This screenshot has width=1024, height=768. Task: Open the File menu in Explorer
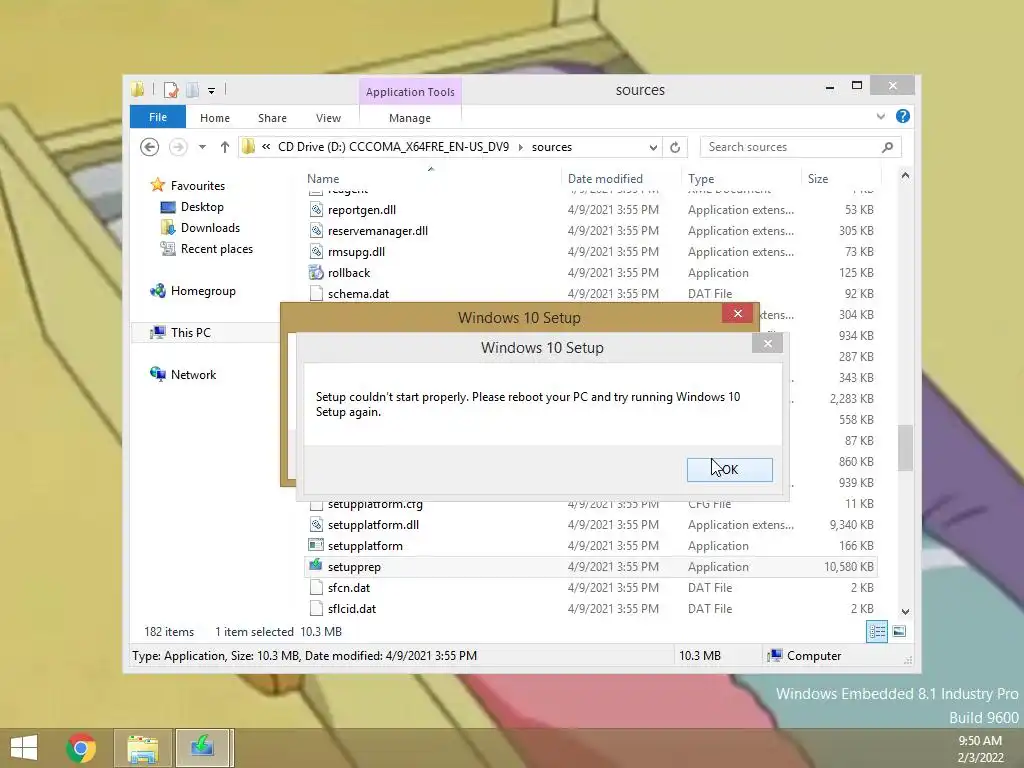(x=157, y=118)
